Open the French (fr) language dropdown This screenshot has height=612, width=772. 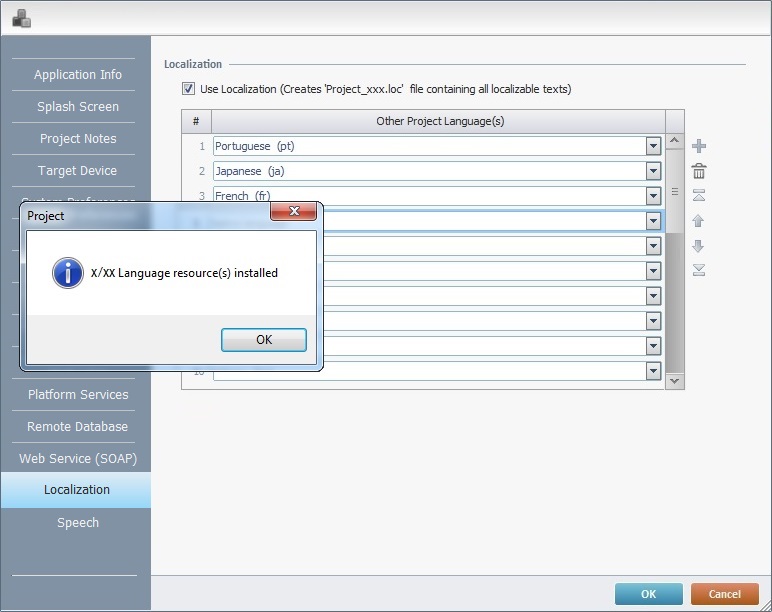point(653,196)
